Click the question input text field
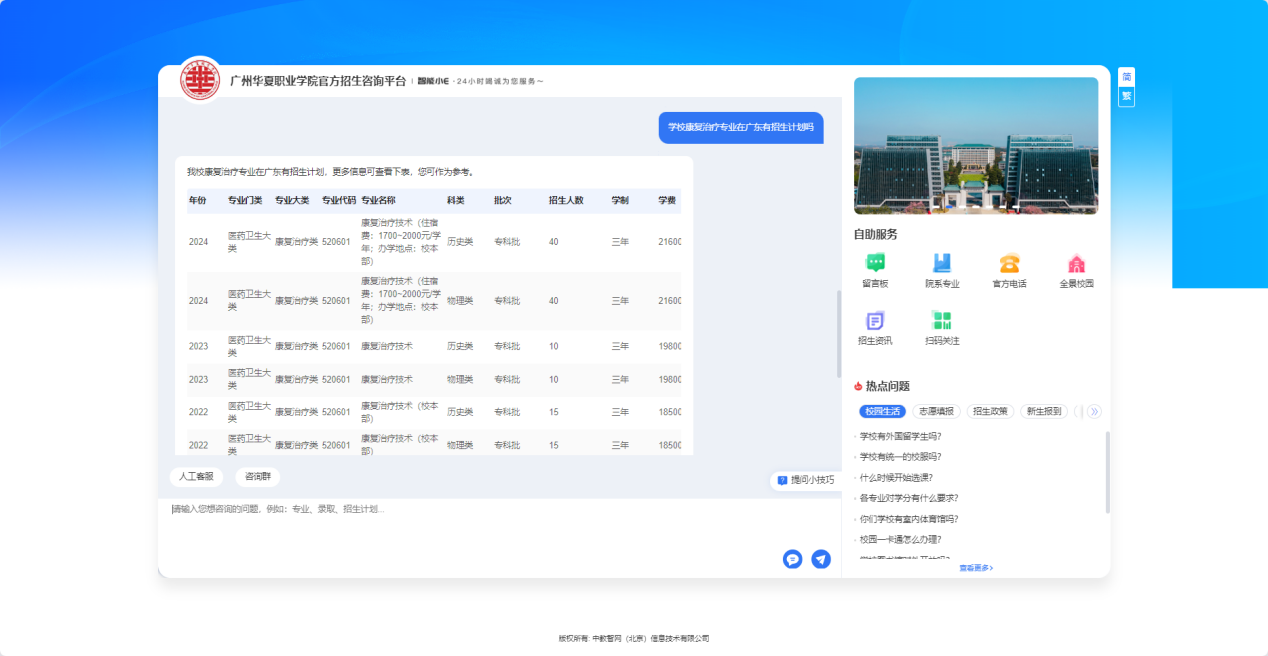The height and width of the screenshot is (656, 1268). click(499, 525)
